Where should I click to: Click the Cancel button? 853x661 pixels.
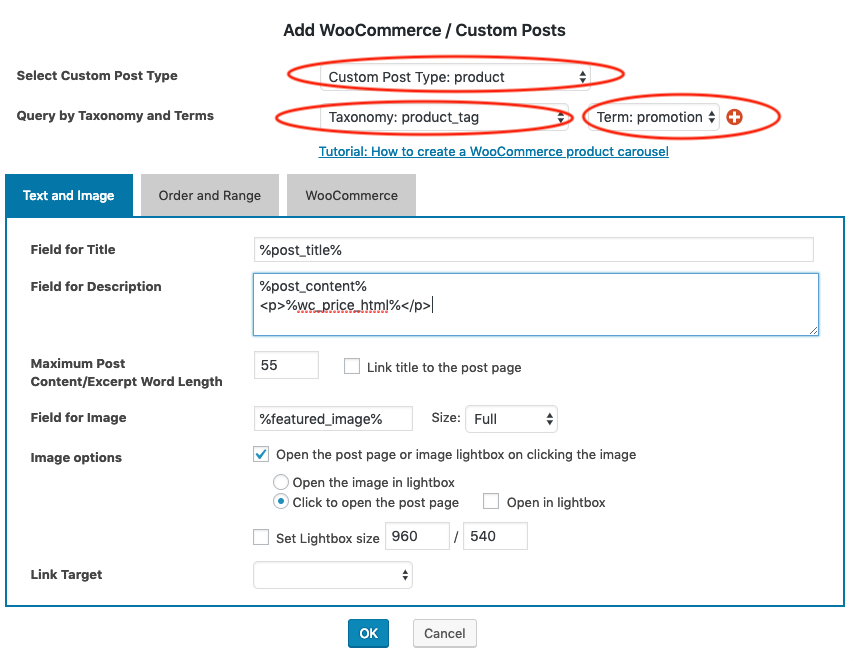pos(444,633)
